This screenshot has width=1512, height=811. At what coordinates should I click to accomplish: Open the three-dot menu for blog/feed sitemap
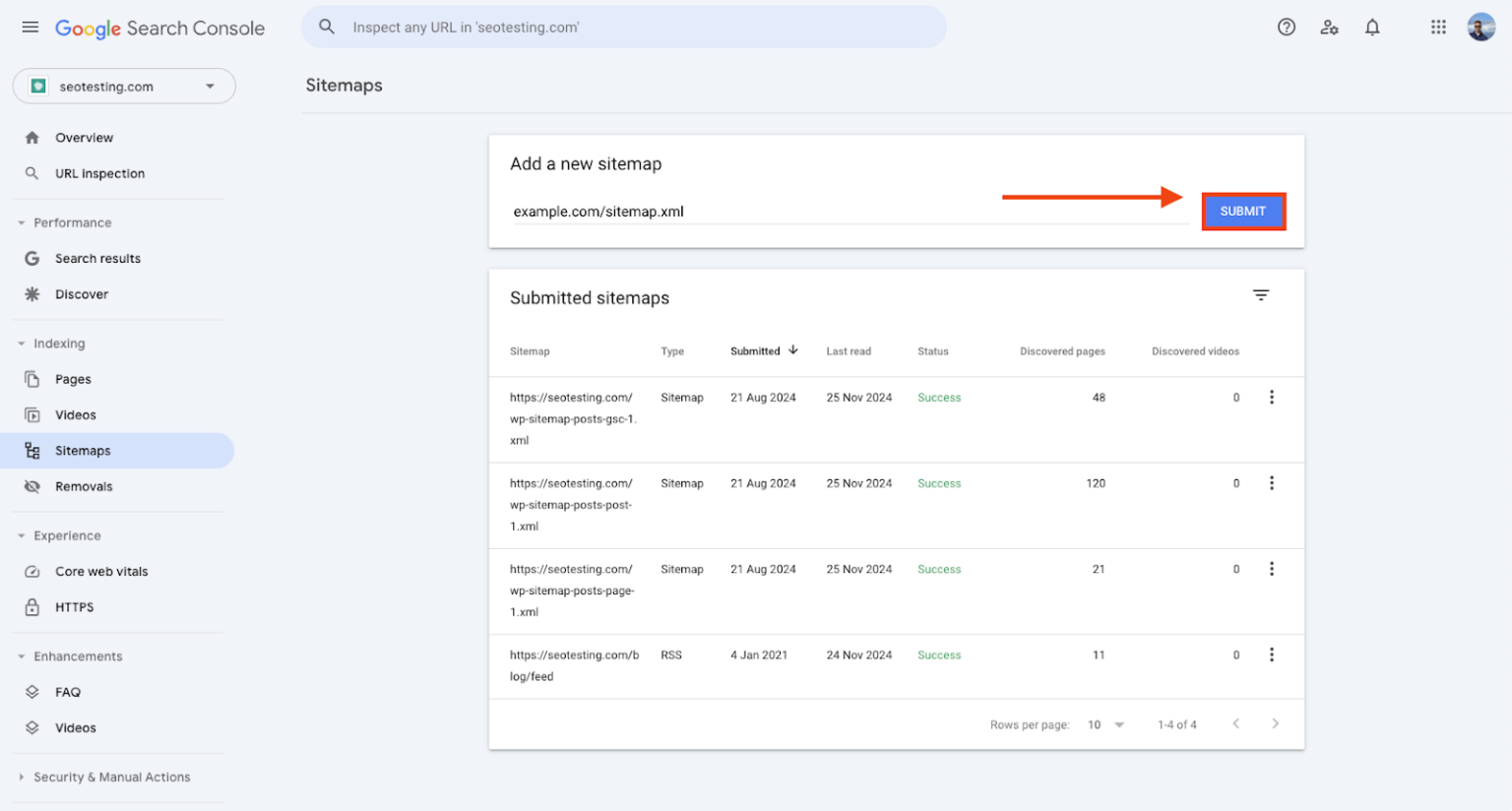click(x=1272, y=654)
